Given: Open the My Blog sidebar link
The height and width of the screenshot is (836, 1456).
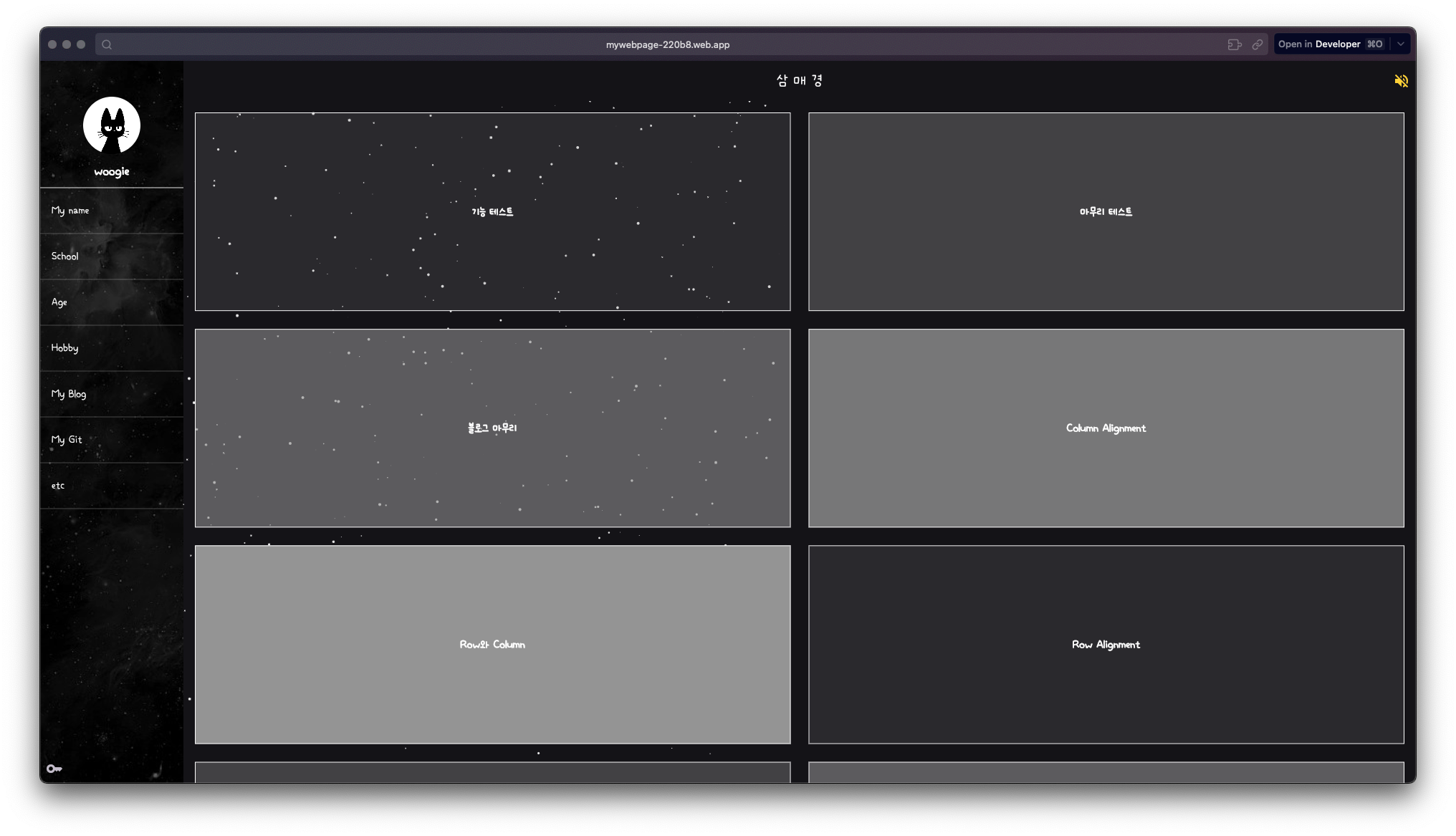Looking at the screenshot, I should click(x=69, y=394).
